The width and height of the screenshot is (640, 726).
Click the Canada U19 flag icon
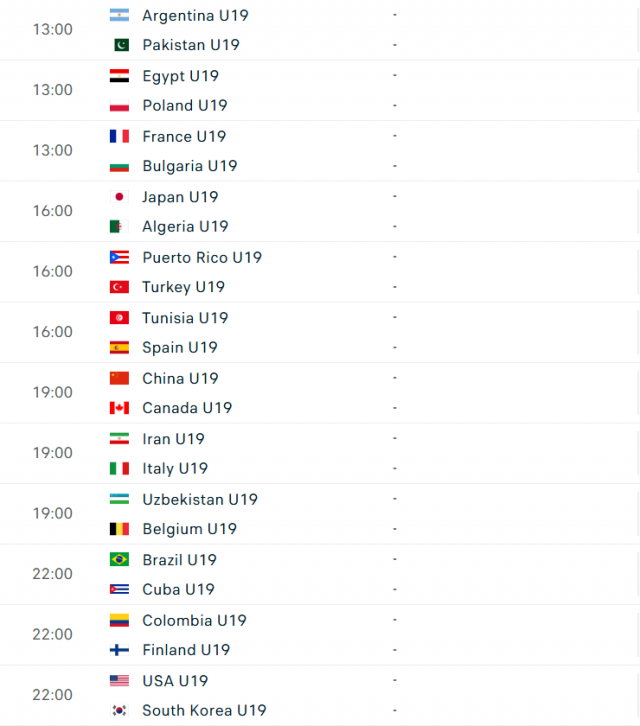pos(119,408)
